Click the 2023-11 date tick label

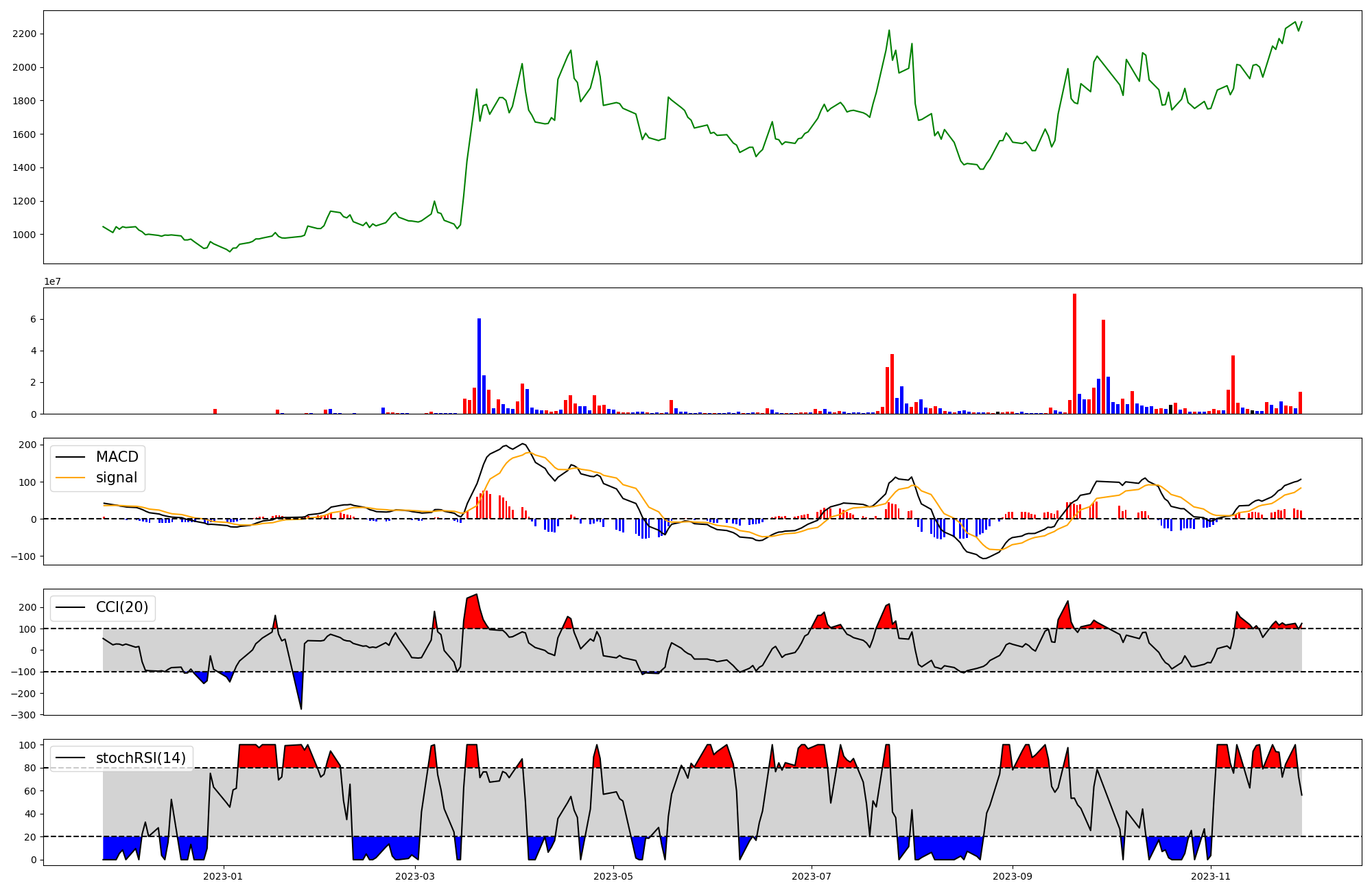[1211, 876]
